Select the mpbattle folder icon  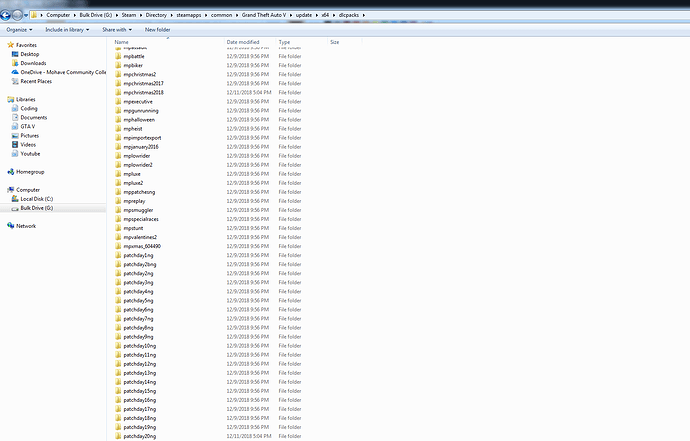(118, 56)
